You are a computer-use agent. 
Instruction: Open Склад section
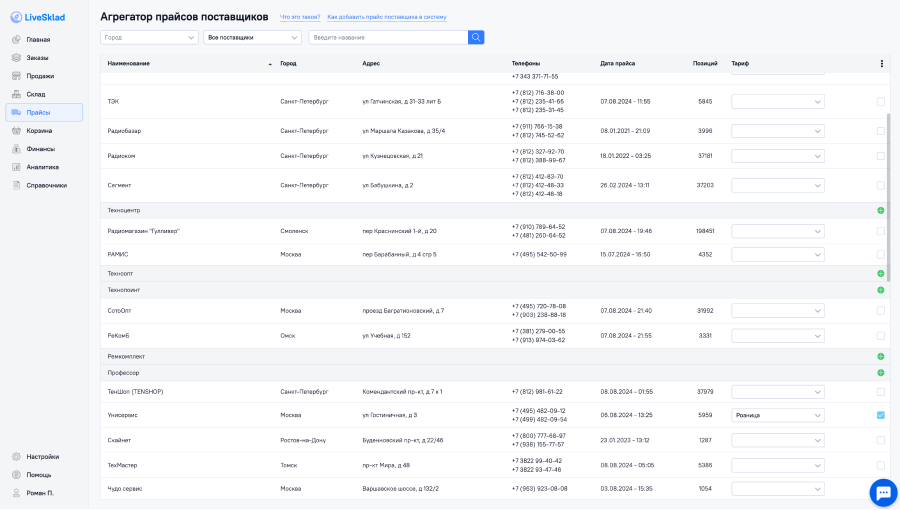click(36, 95)
